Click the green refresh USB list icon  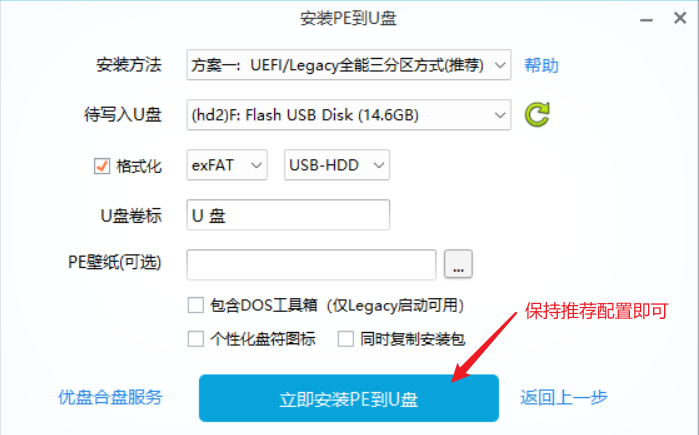click(x=537, y=115)
